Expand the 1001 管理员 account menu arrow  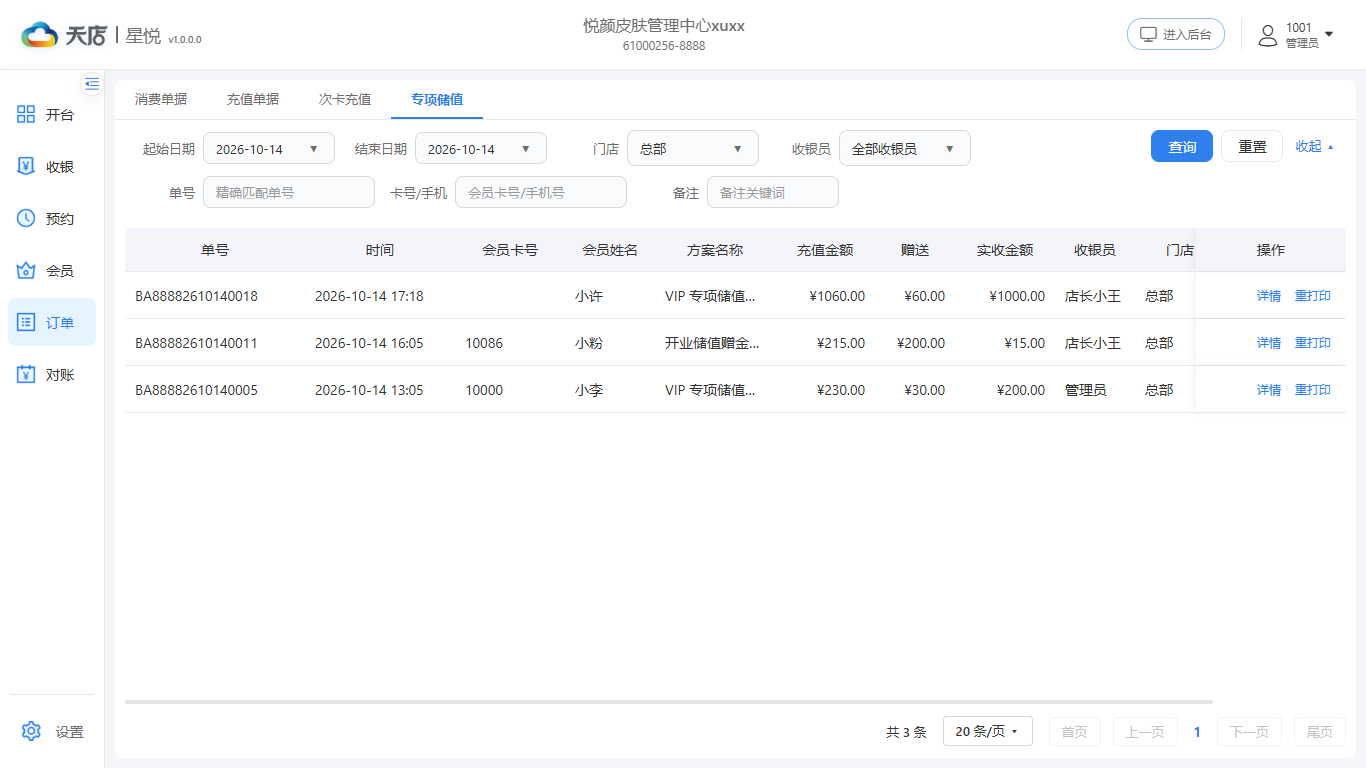[1329, 34]
